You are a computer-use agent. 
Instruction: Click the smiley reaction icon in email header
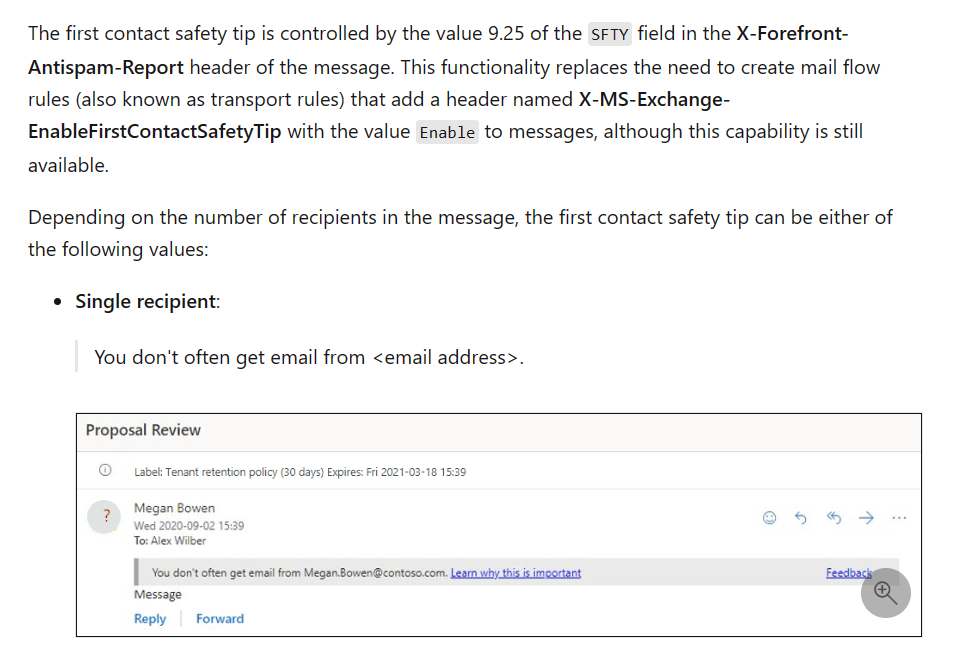tap(769, 518)
